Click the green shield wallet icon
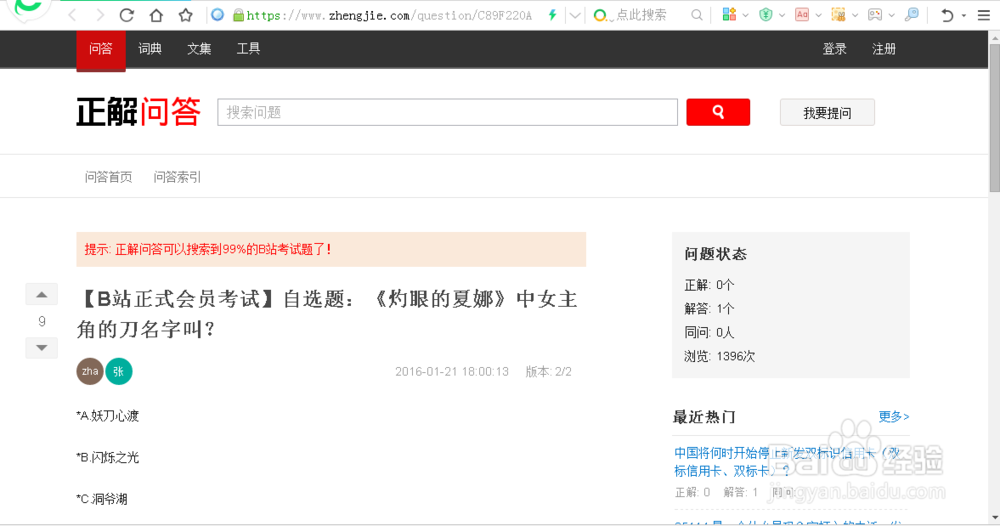 click(765, 15)
